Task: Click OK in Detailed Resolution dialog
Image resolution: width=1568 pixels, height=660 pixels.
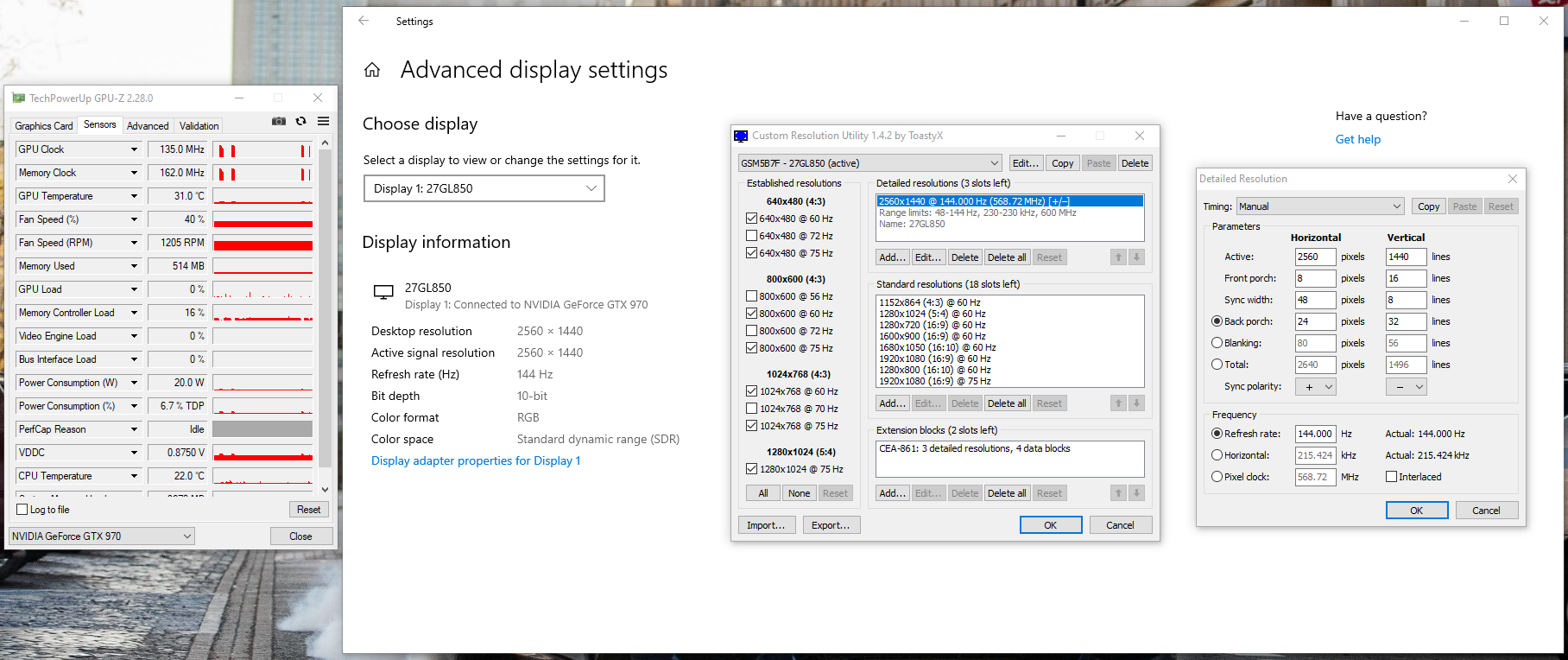Action: tap(1417, 511)
